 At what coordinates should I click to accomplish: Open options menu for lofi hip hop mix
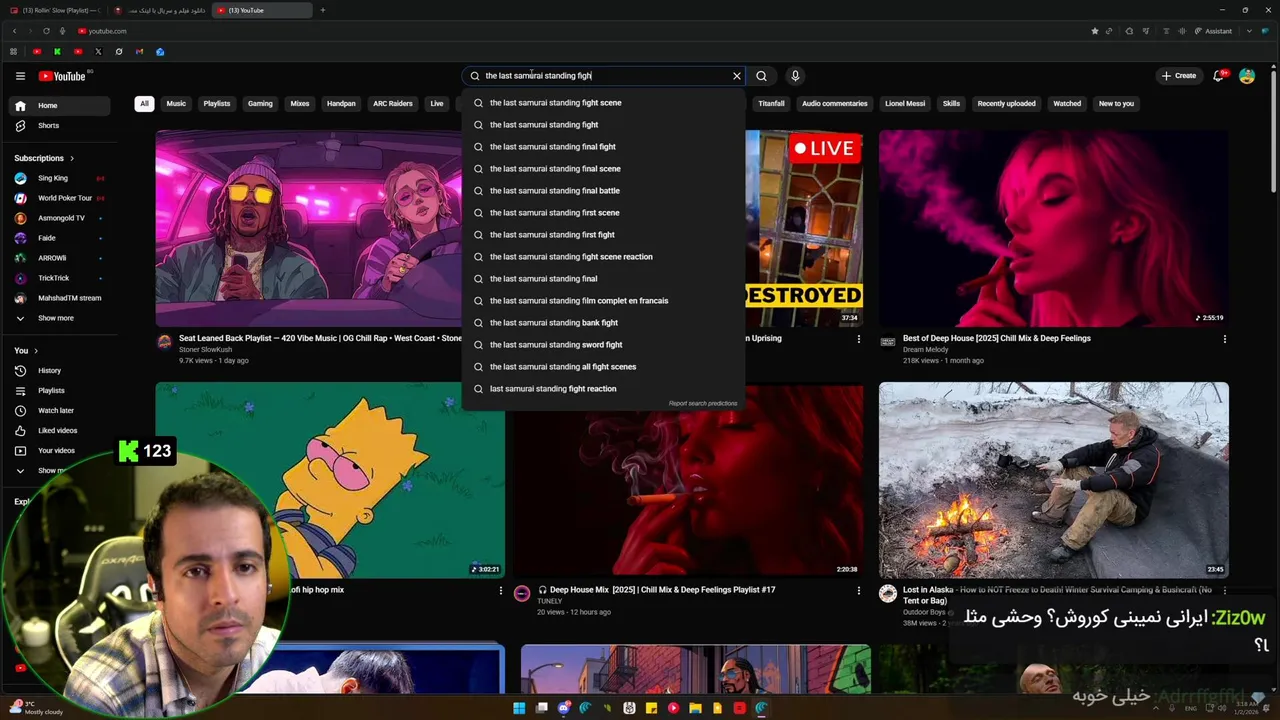[501, 591]
